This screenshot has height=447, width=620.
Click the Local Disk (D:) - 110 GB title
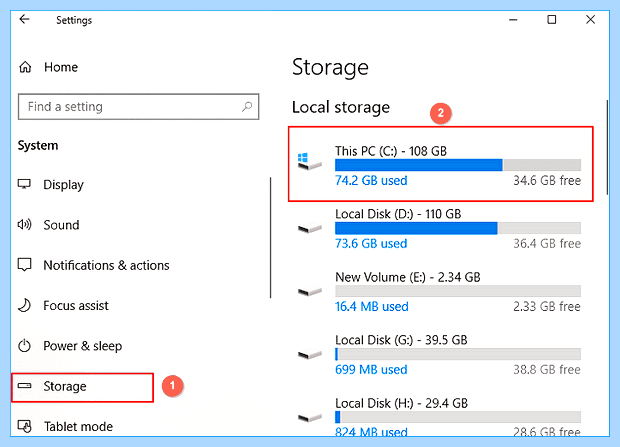coord(398,214)
